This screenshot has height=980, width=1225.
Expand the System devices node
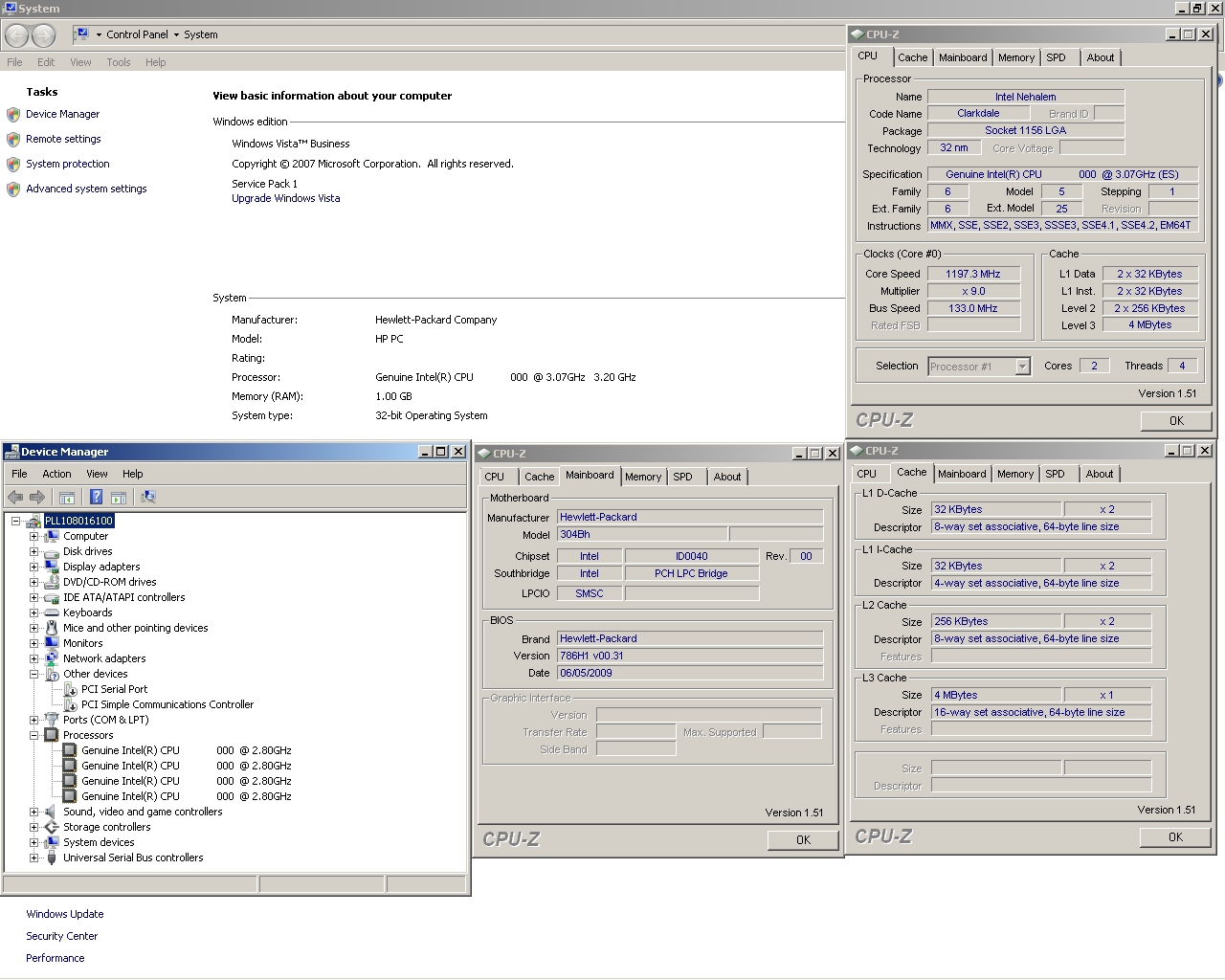[x=33, y=842]
